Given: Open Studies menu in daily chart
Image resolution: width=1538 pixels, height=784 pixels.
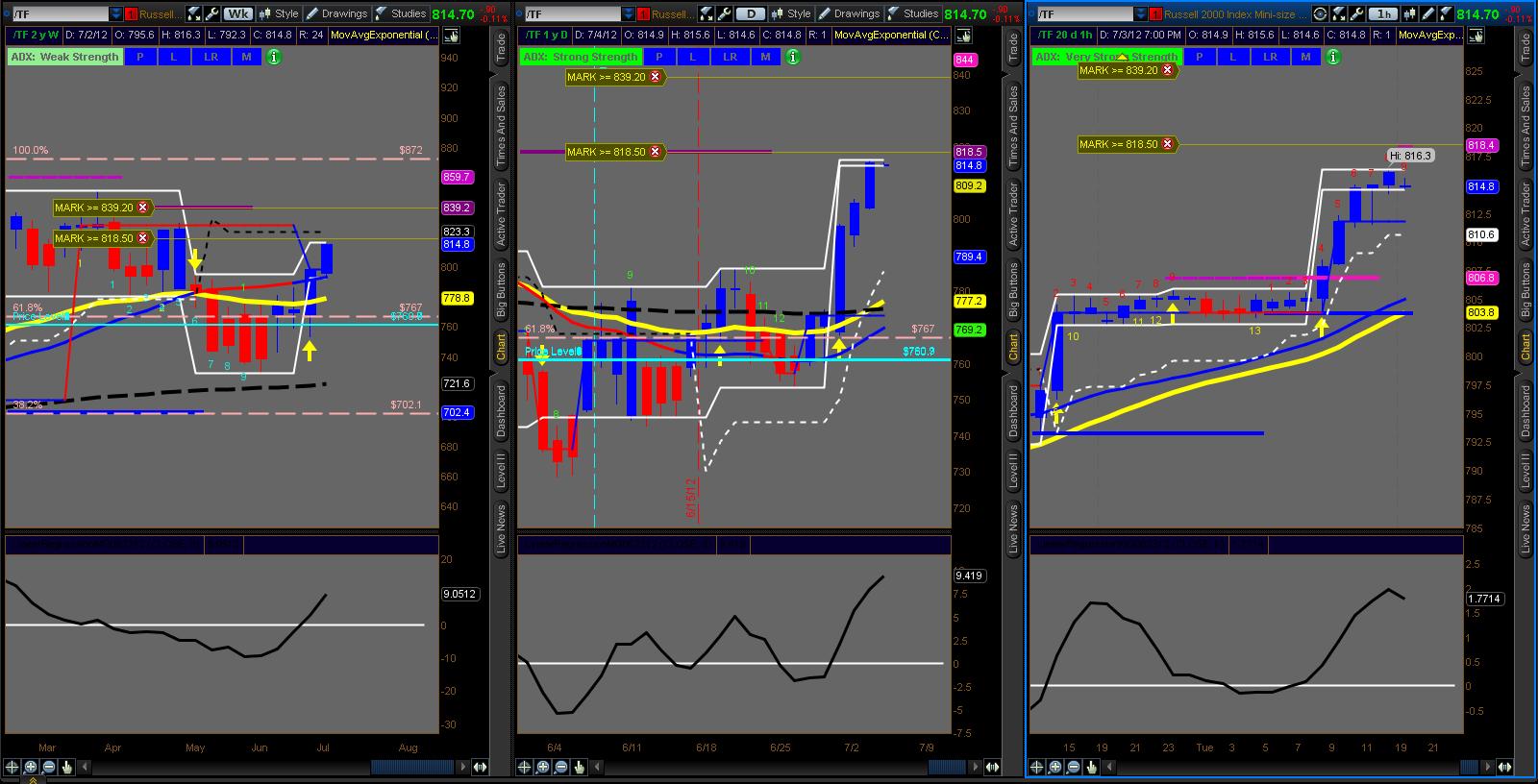Looking at the screenshot, I should pyautogui.click(x=914, y=13).
